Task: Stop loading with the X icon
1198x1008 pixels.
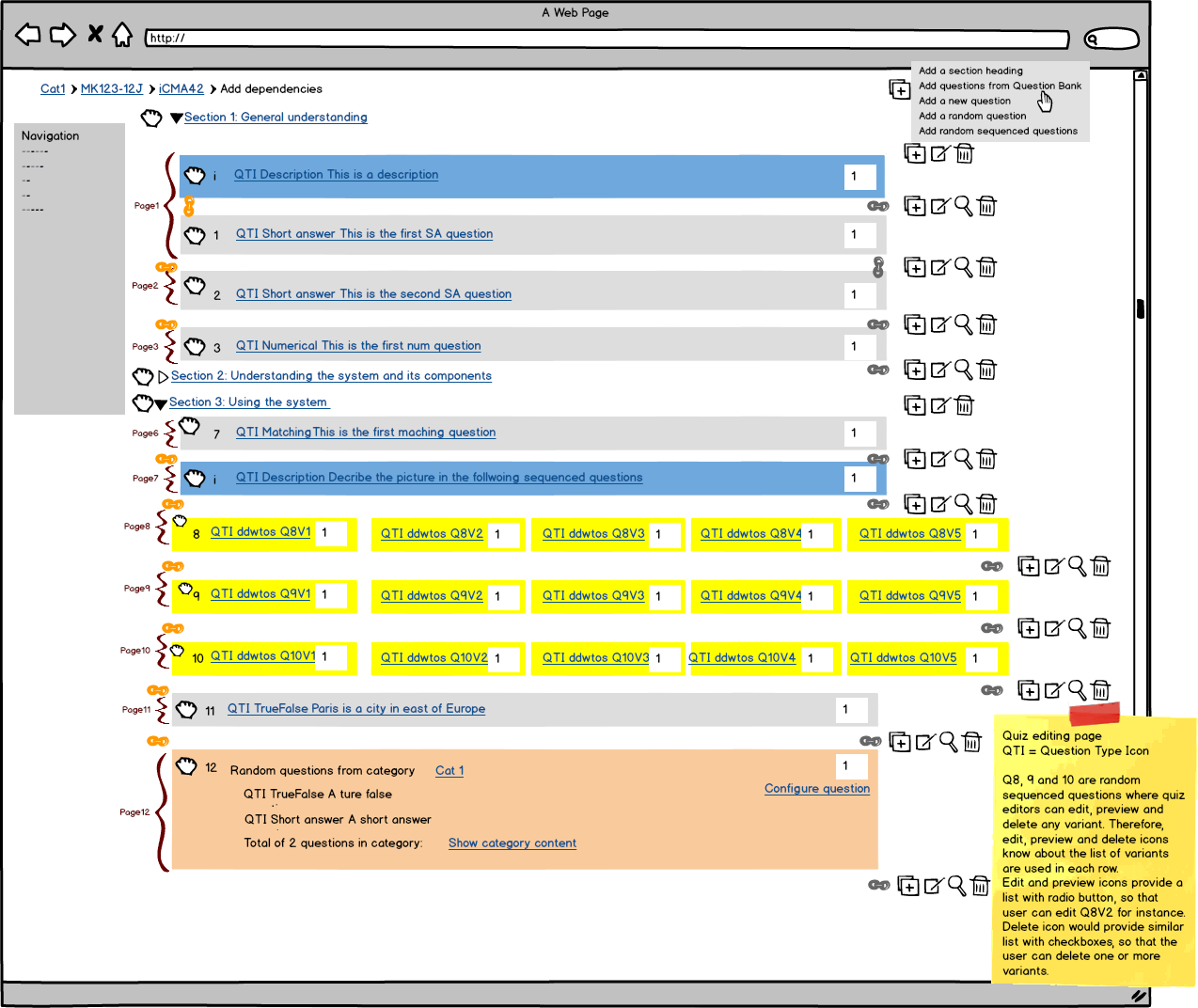Action: [95, 35]
